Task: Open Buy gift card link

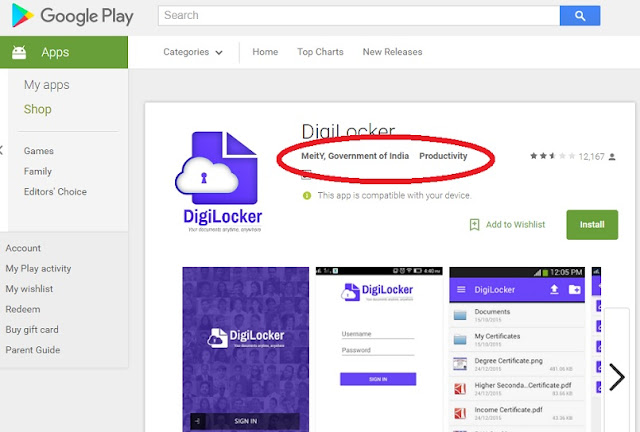Action: point(32,330)
